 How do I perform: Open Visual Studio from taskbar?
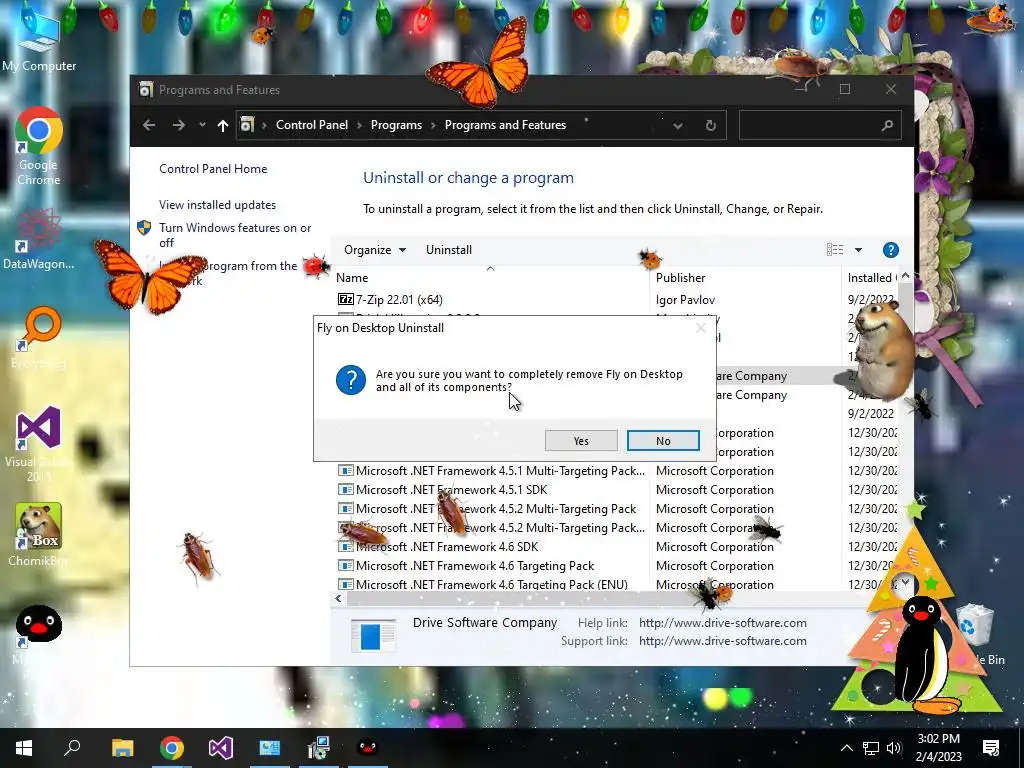pyautogui.click(x=221, y=748)
